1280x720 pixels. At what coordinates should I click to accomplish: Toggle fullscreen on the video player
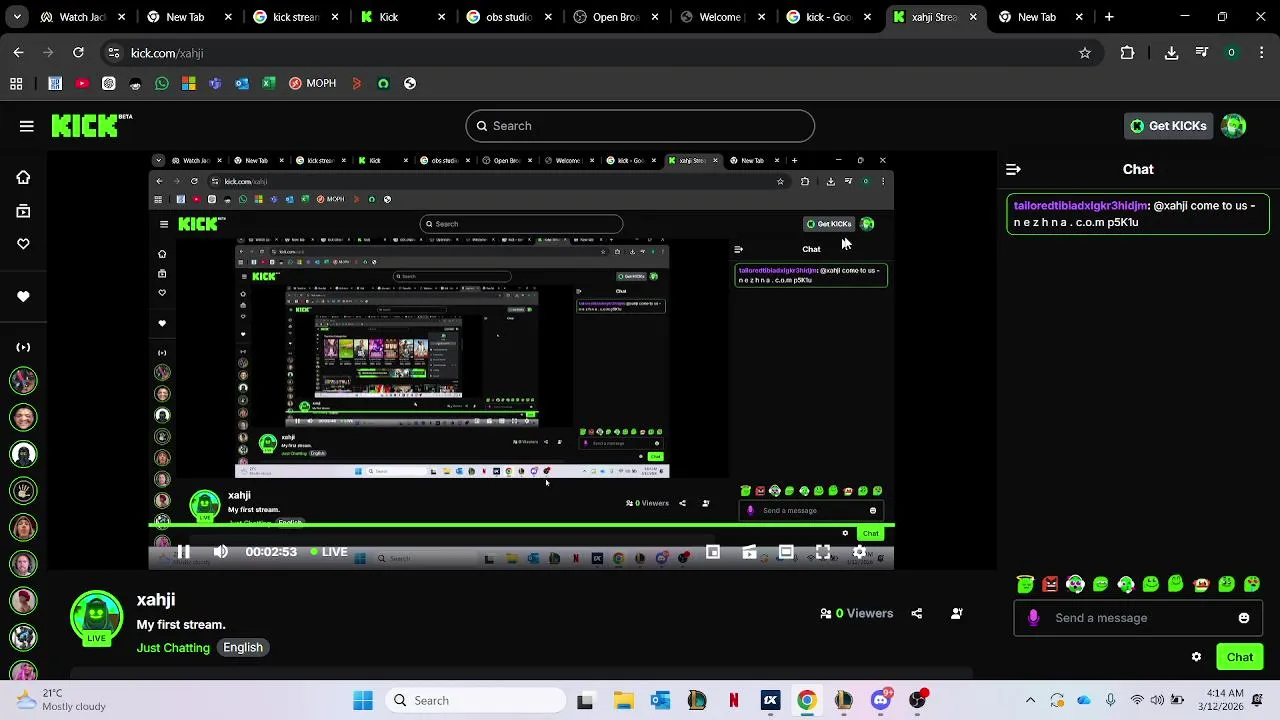823,552
